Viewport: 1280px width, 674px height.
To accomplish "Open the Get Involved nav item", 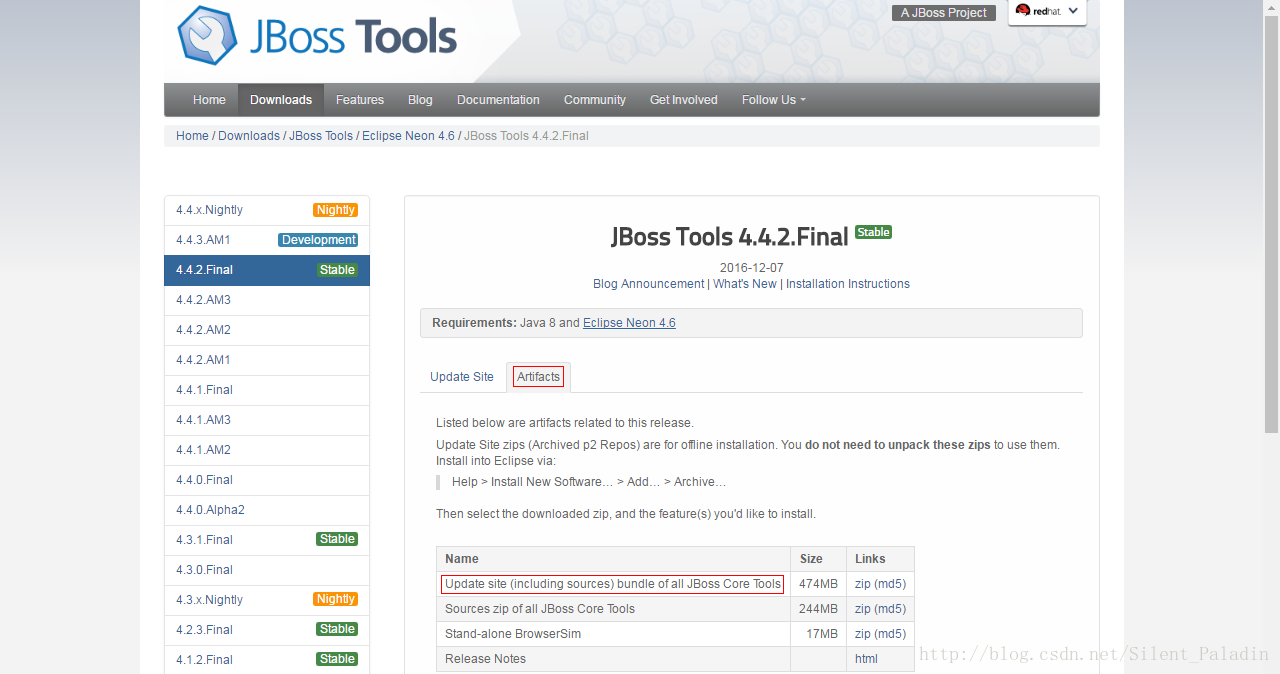I will (x=684, y=100).
